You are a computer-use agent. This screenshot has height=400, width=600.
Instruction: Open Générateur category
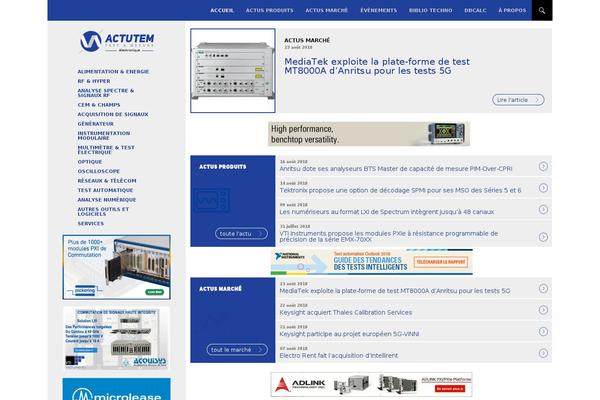tap(96, 124)
